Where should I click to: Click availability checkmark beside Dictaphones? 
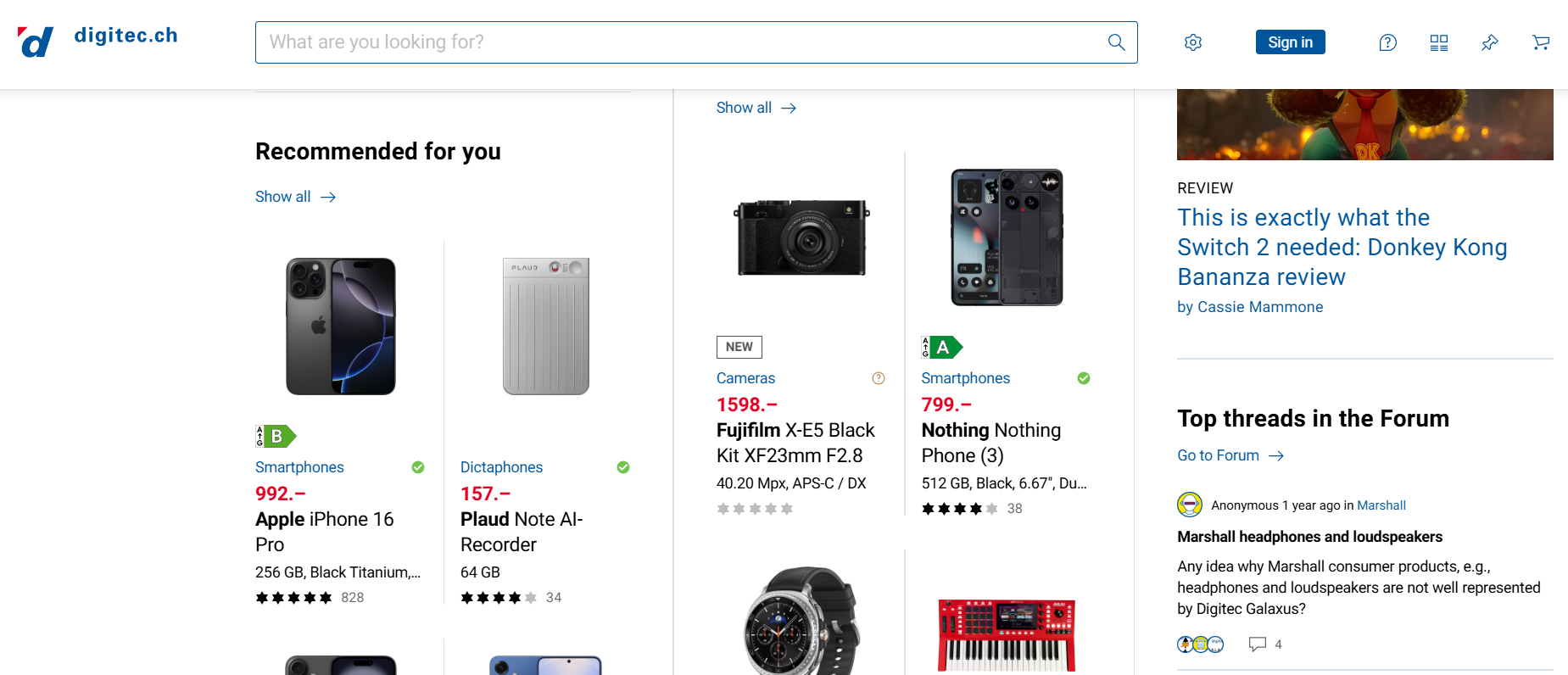(623, 467)
